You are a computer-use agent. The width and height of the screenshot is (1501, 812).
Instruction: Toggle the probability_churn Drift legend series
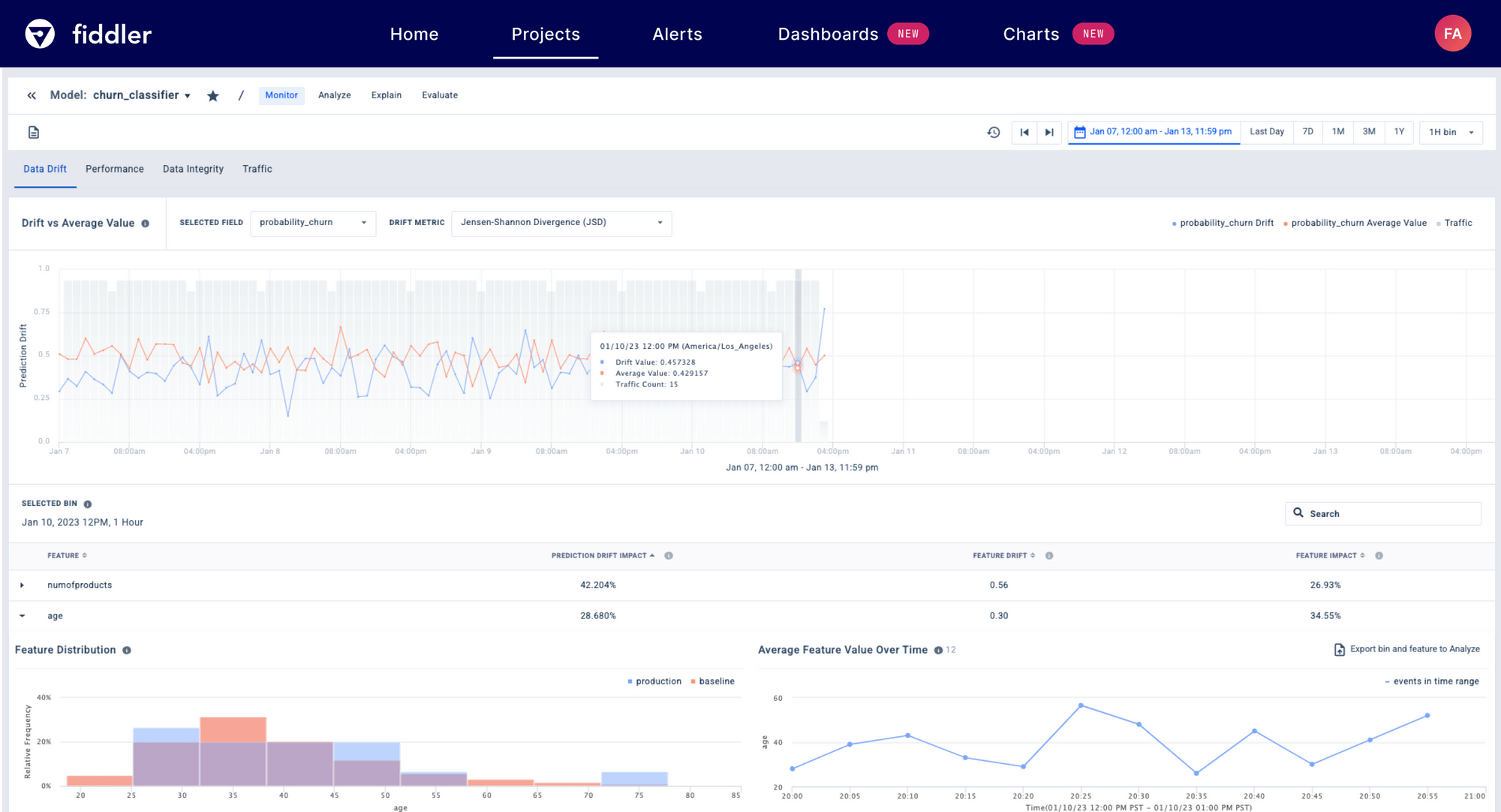pyautogui.click(x=1222, y=223)
